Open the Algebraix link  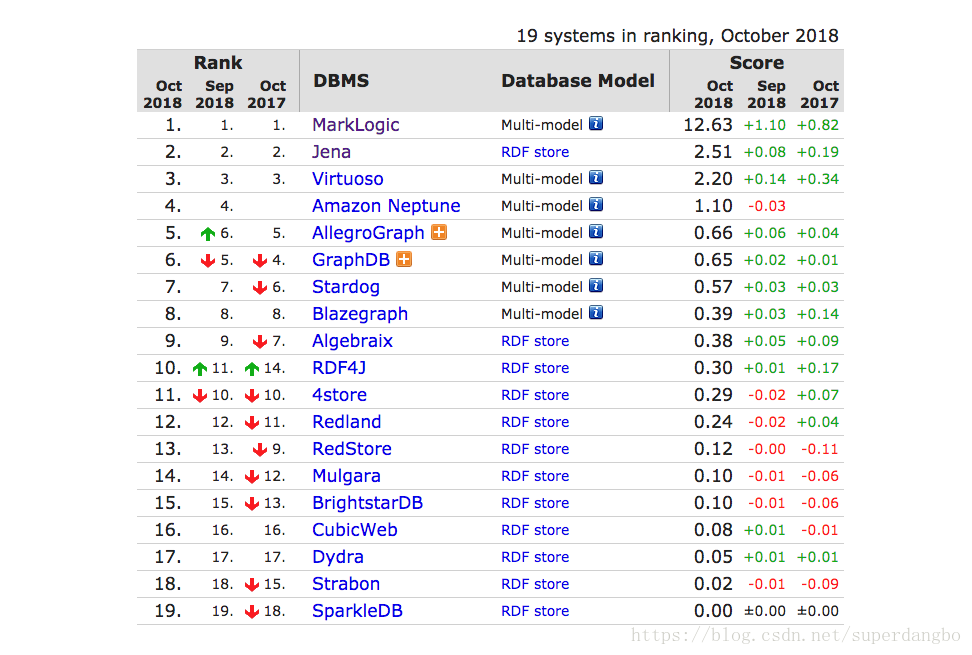pos(353,341)
